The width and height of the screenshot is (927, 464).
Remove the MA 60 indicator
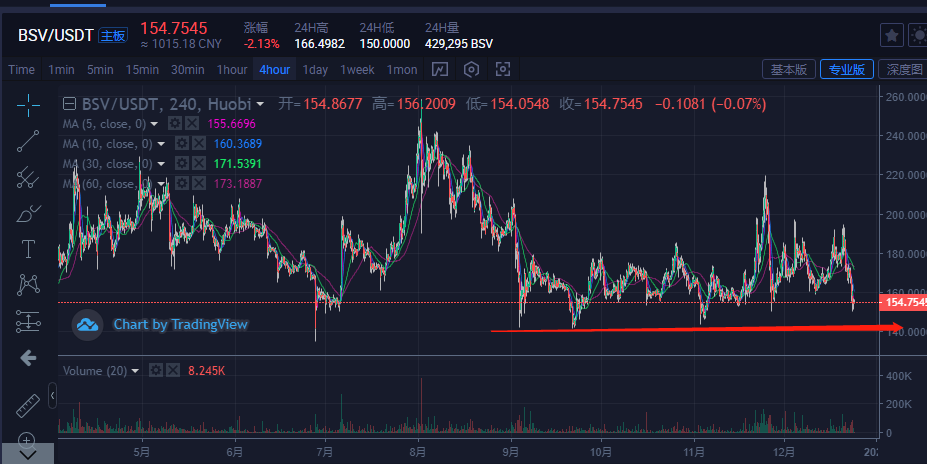coord(199,184)
